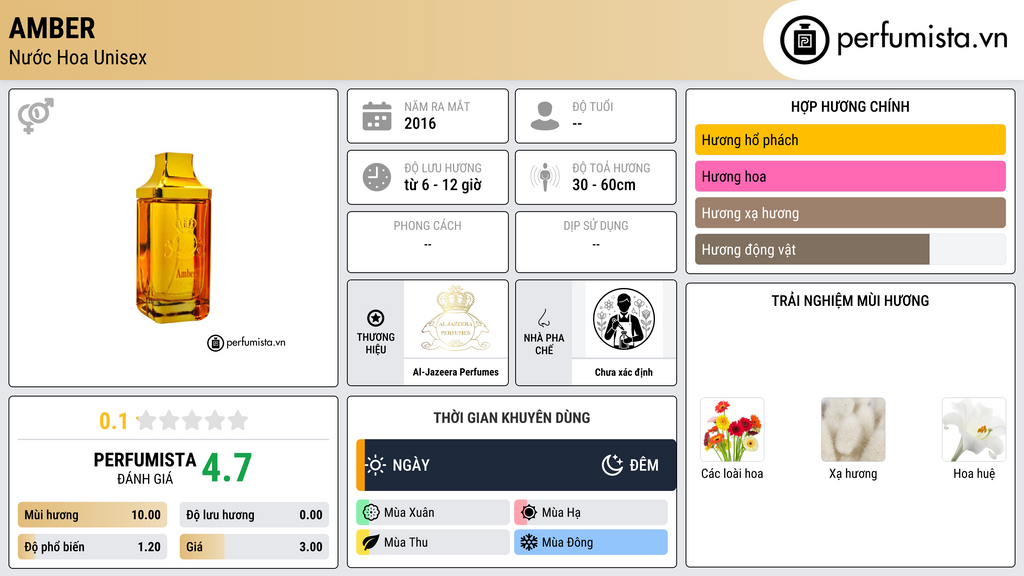Open the perfumer illustration Chưa xác định
The height and width of the screenshot is (576, 1024).
624,319
